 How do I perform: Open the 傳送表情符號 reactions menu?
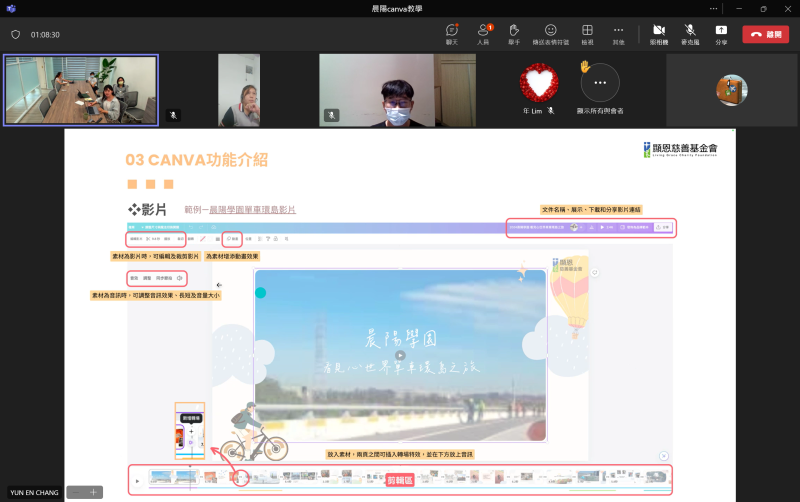pos(551,34)
